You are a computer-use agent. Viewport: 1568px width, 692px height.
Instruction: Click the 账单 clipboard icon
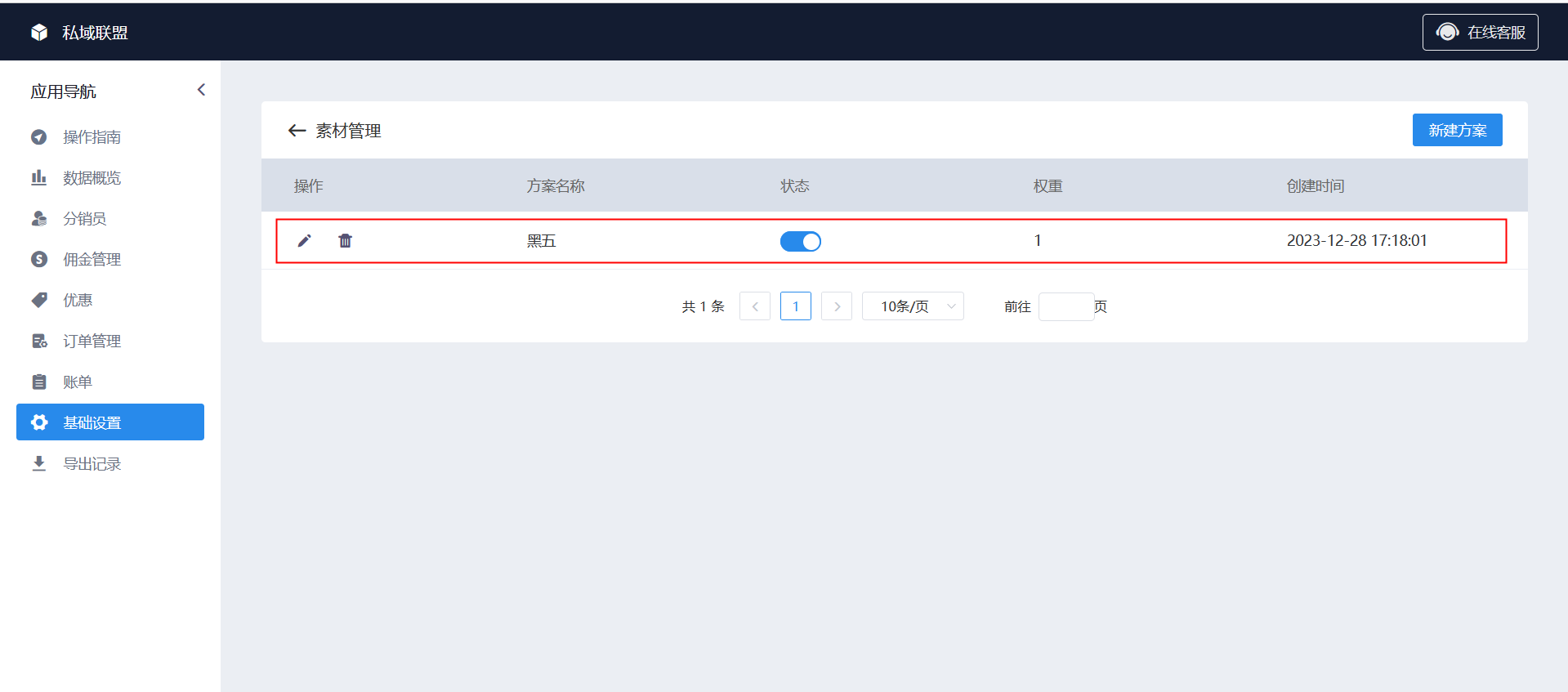coord(39,382)
